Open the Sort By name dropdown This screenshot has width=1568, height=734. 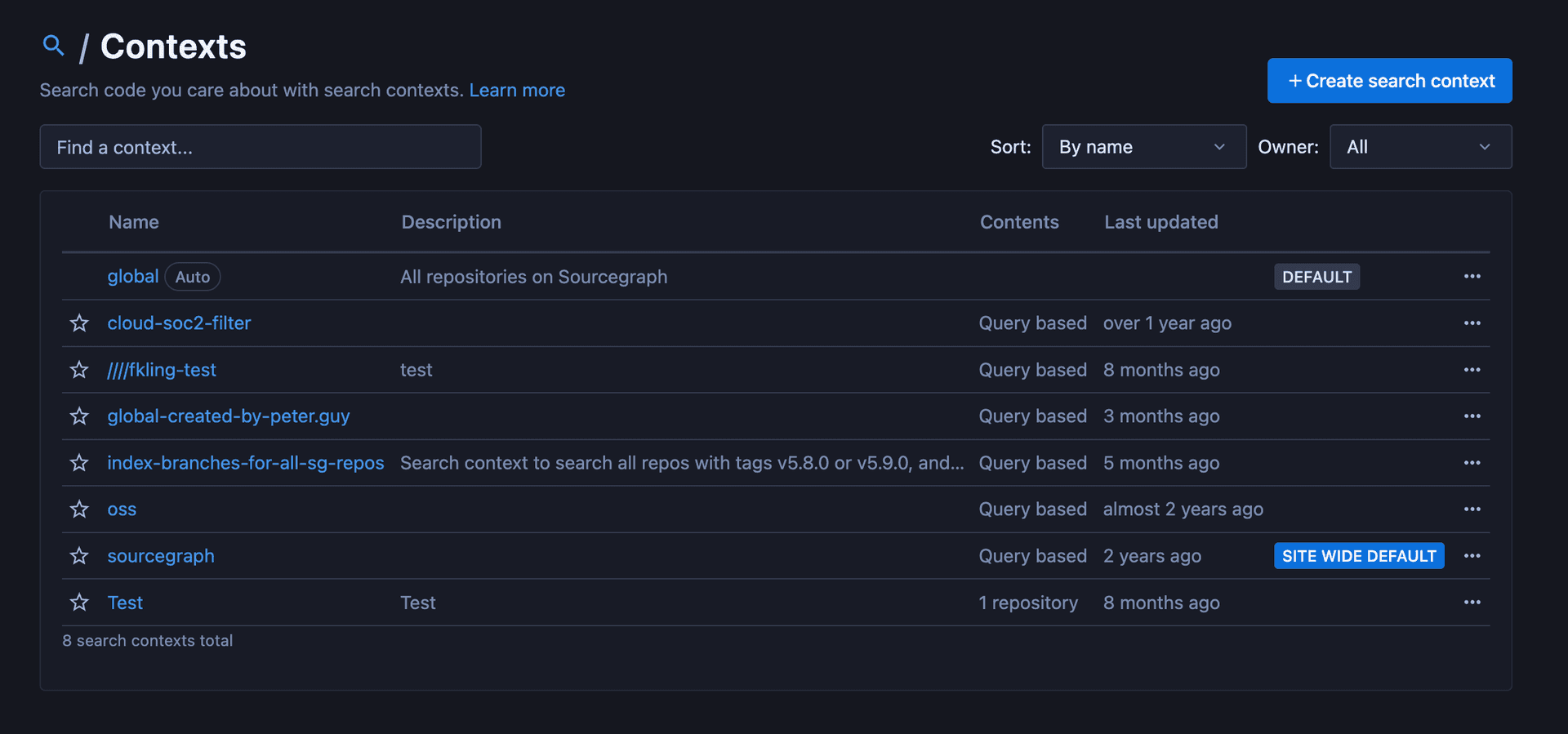click(1144, 147)
